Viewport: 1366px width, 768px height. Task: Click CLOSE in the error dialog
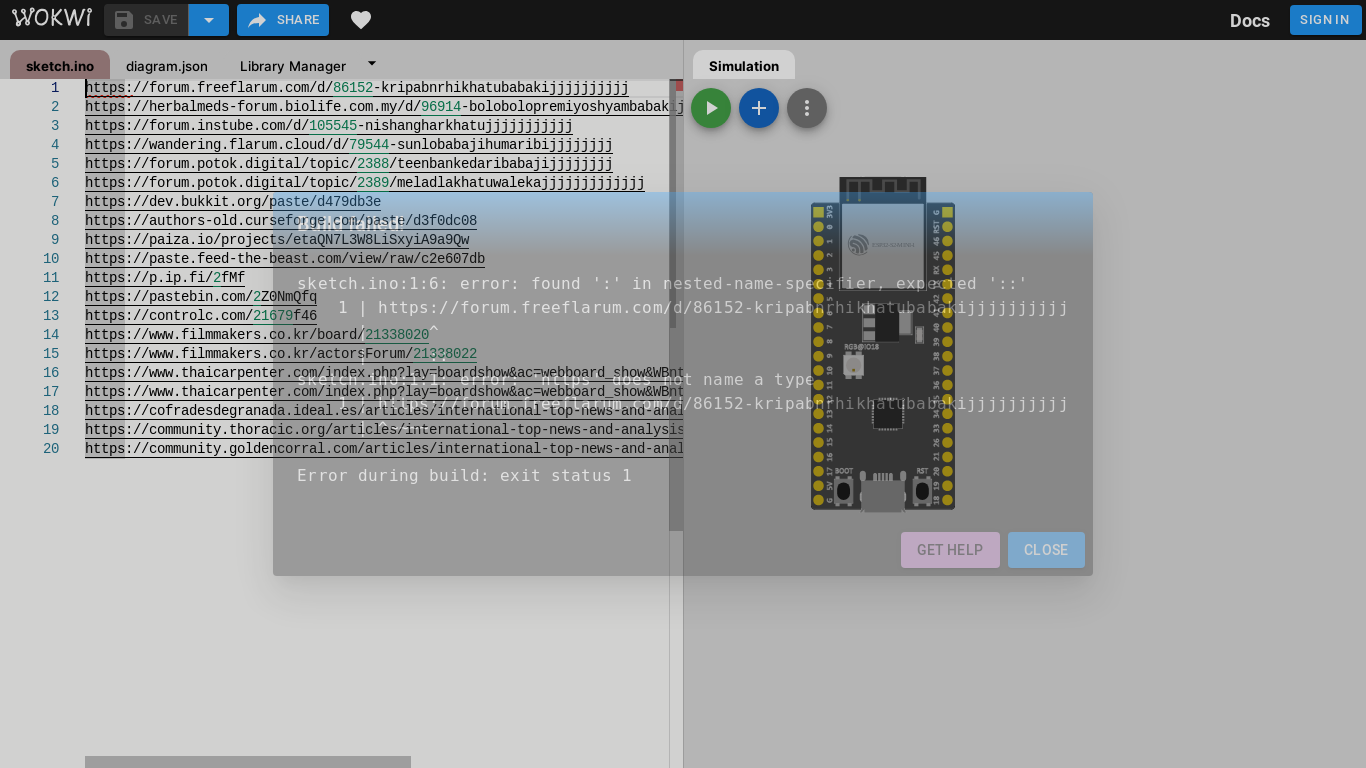[1046, 550]
